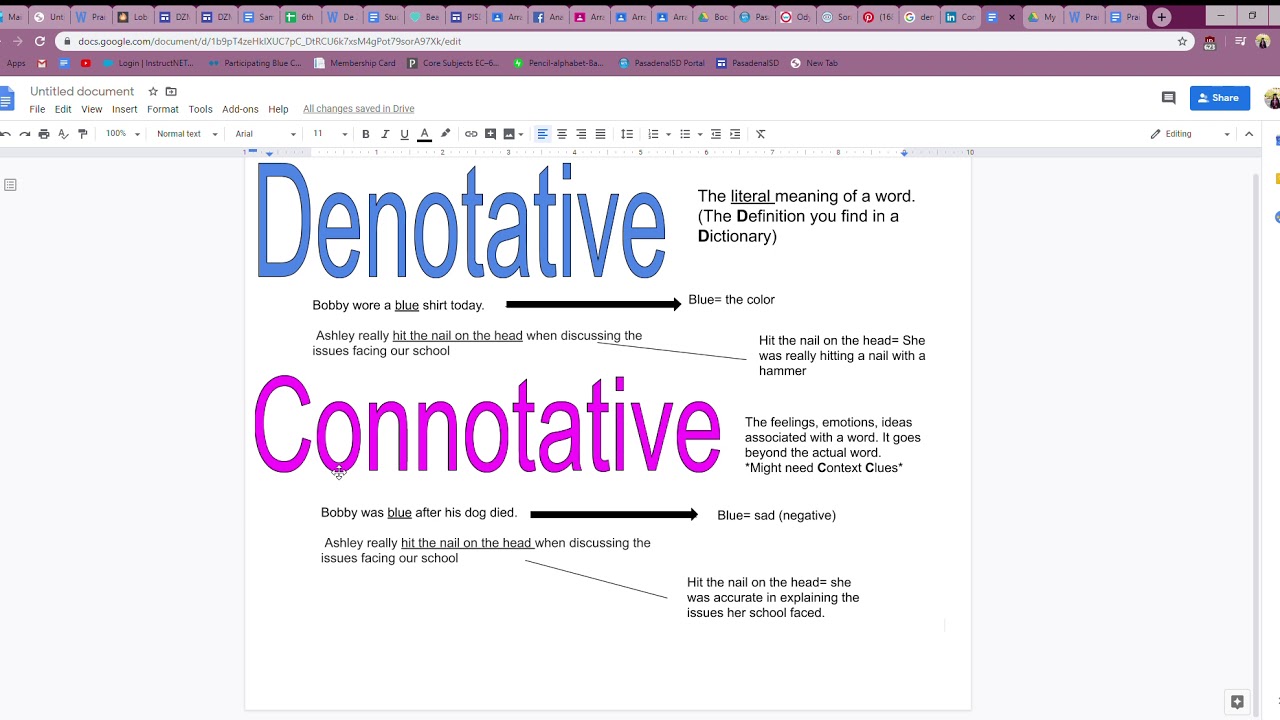Viewport: 1280px width, 720px height.
Task: Add a comment from the toolbar
Action: (x=490, y=134)
